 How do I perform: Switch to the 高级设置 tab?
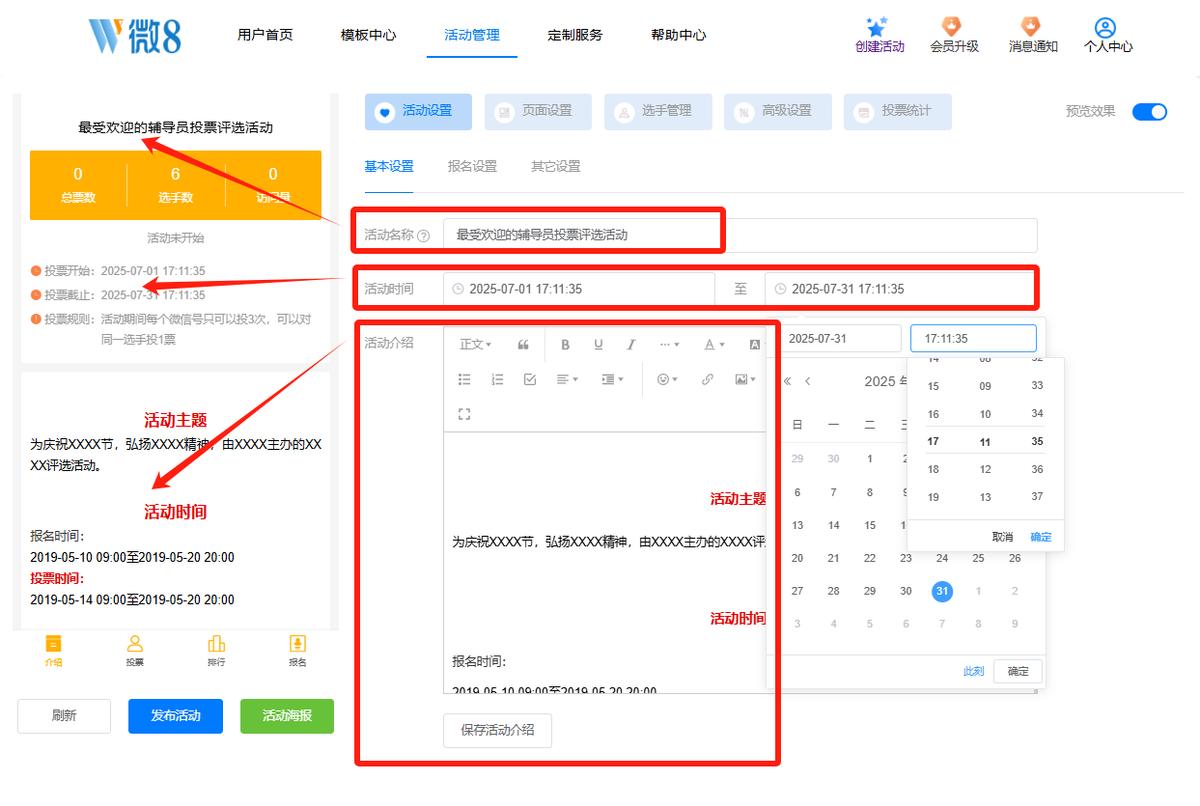tap(778, 112)
